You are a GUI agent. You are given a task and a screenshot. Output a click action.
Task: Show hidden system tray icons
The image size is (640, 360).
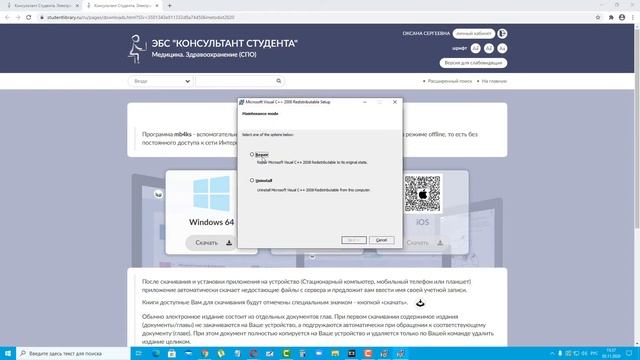pos(552,353)
